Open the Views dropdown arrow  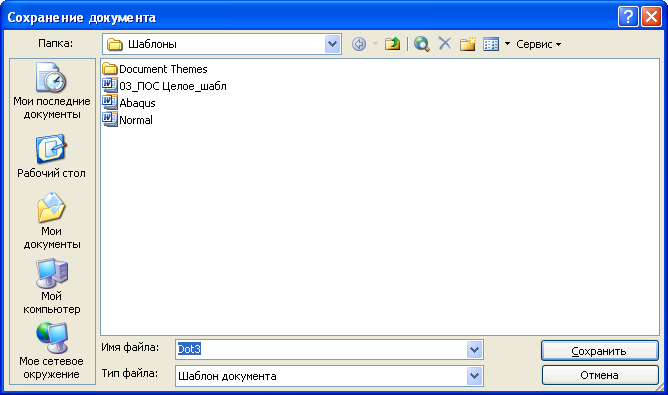coord(507,44)
